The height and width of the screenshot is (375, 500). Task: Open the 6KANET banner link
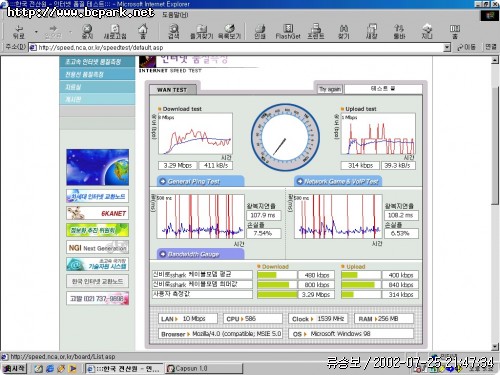97,213
